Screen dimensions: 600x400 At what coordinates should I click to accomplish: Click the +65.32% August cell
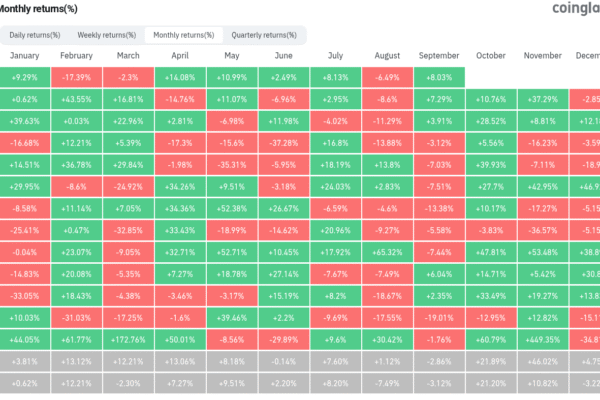(388, 252)
